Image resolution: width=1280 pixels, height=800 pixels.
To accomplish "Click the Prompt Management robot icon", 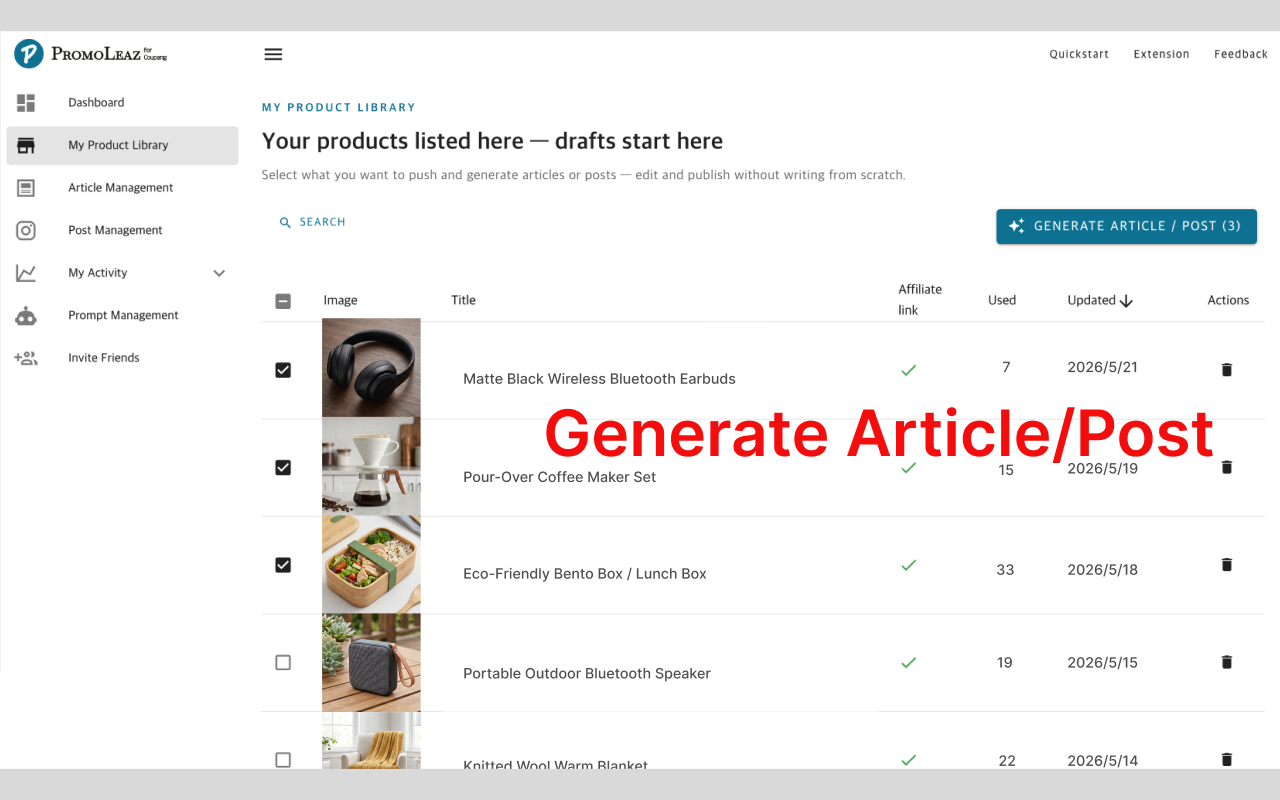I will tap(26, 316).
